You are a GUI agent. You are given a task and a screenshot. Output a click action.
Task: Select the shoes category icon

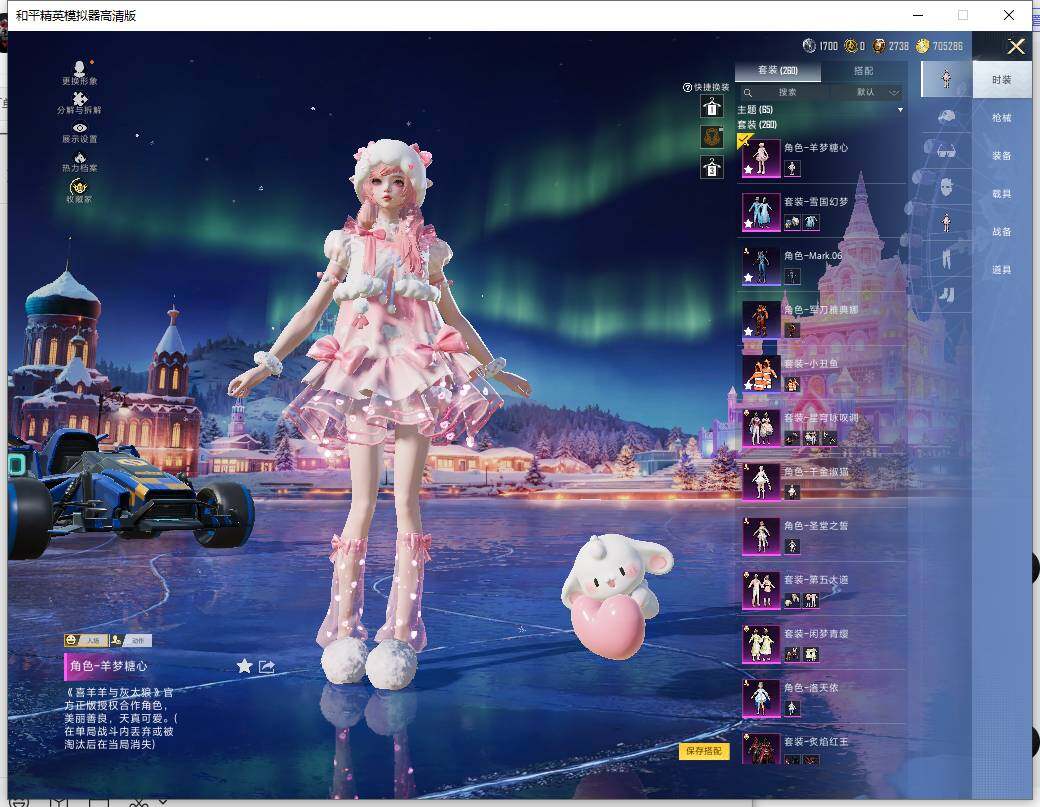946,294
